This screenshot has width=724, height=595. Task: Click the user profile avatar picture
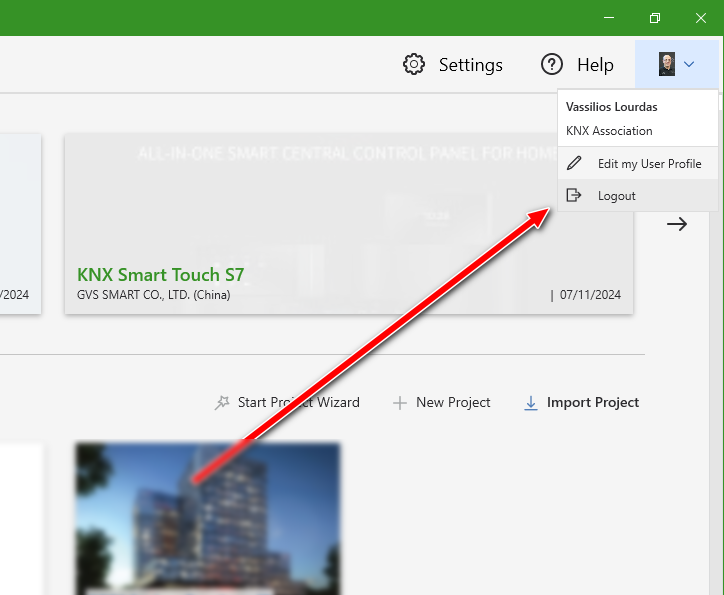tap(666, 64)
